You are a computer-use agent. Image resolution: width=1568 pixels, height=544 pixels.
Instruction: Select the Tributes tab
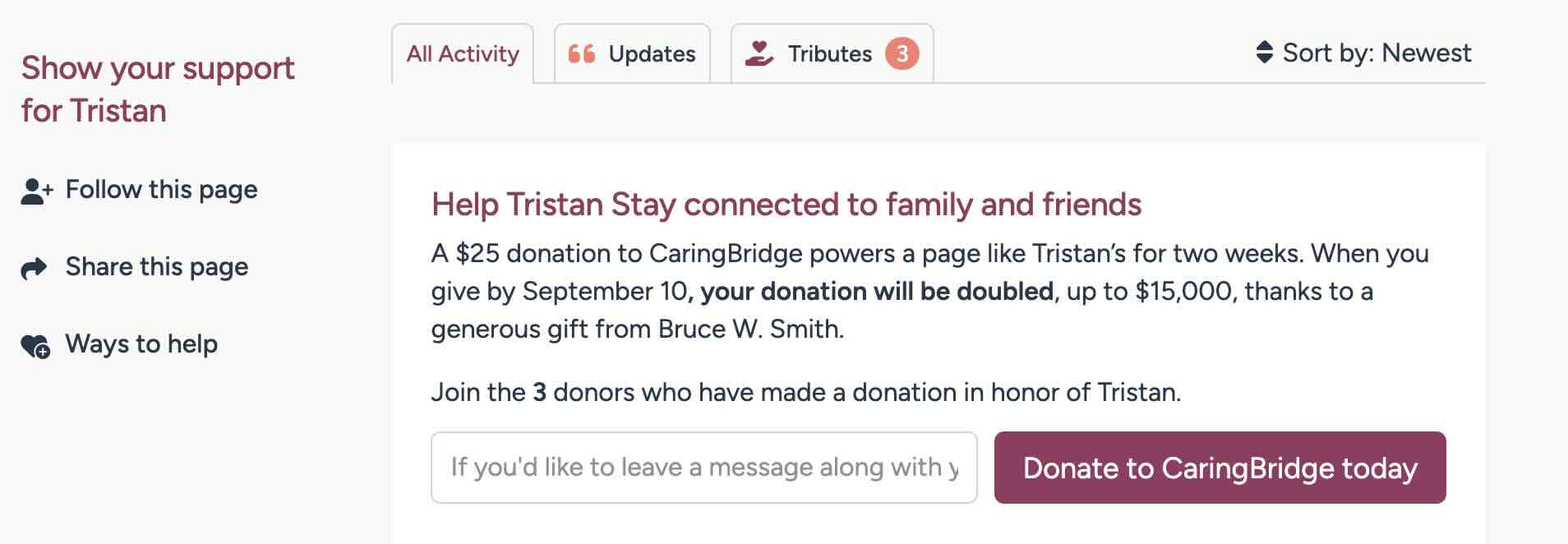[x=829, y=54]
